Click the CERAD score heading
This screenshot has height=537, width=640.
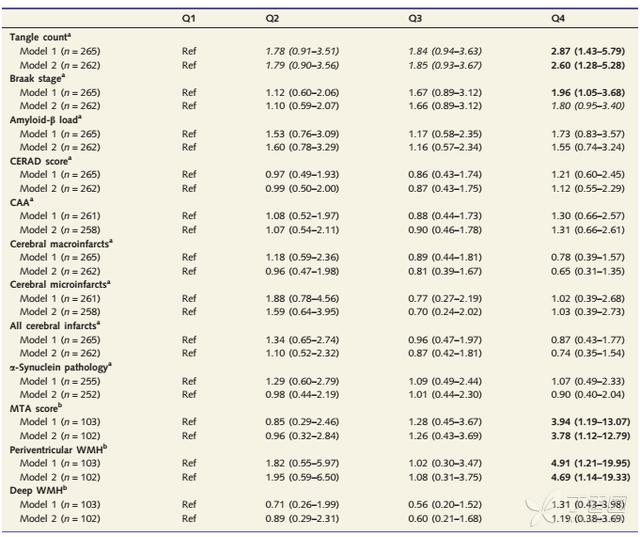(x=40, y=161)
